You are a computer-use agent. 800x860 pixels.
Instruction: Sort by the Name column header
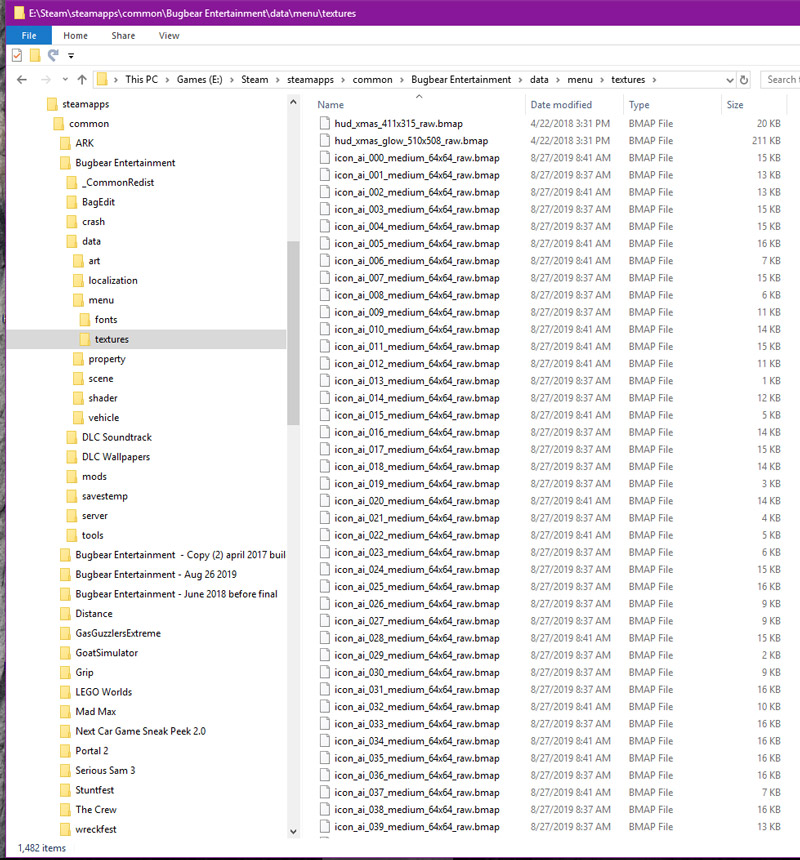click(331, 105)
